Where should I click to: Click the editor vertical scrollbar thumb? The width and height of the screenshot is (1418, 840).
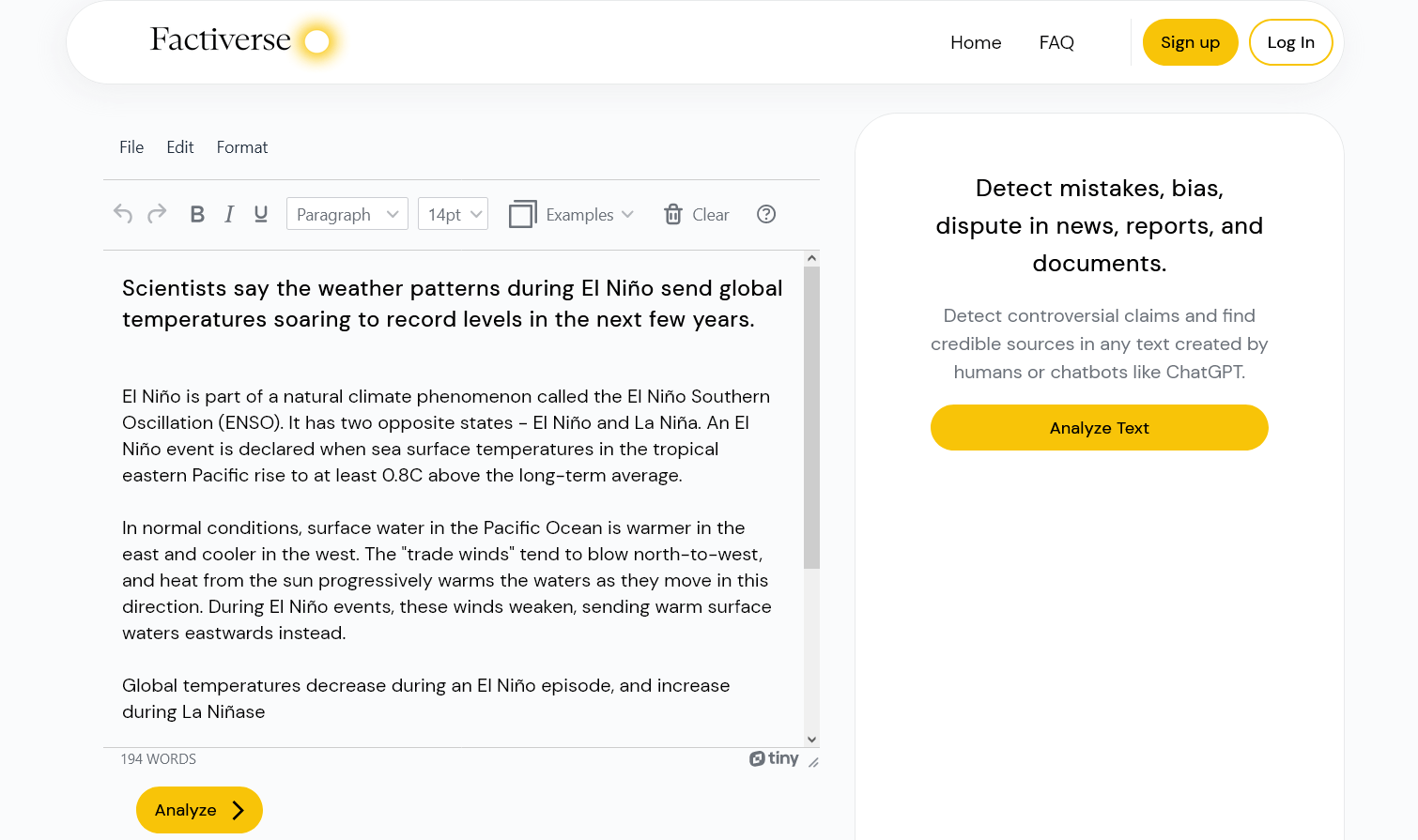(x=812, y=418)
